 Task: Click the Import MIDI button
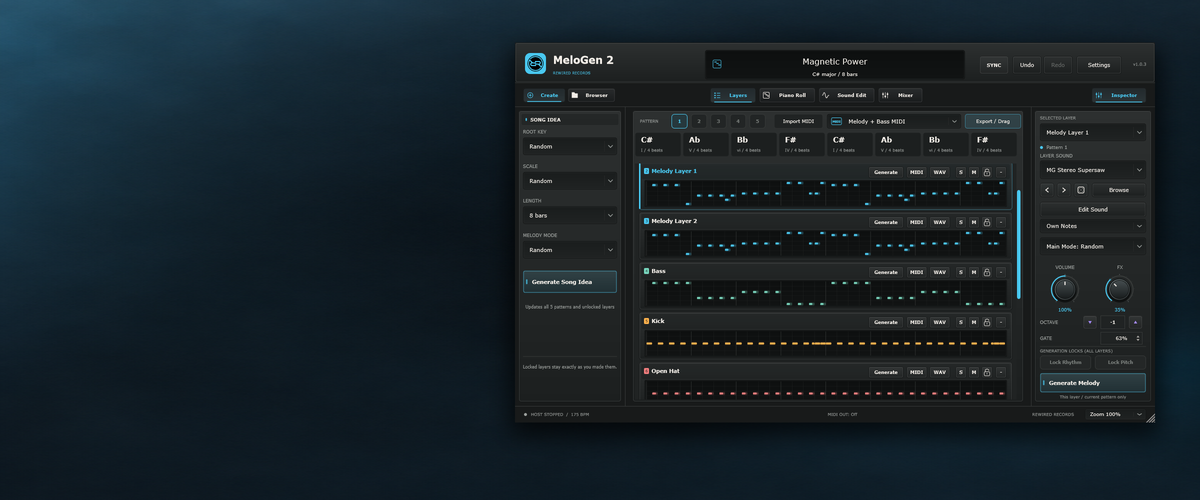tap(798, 121)
